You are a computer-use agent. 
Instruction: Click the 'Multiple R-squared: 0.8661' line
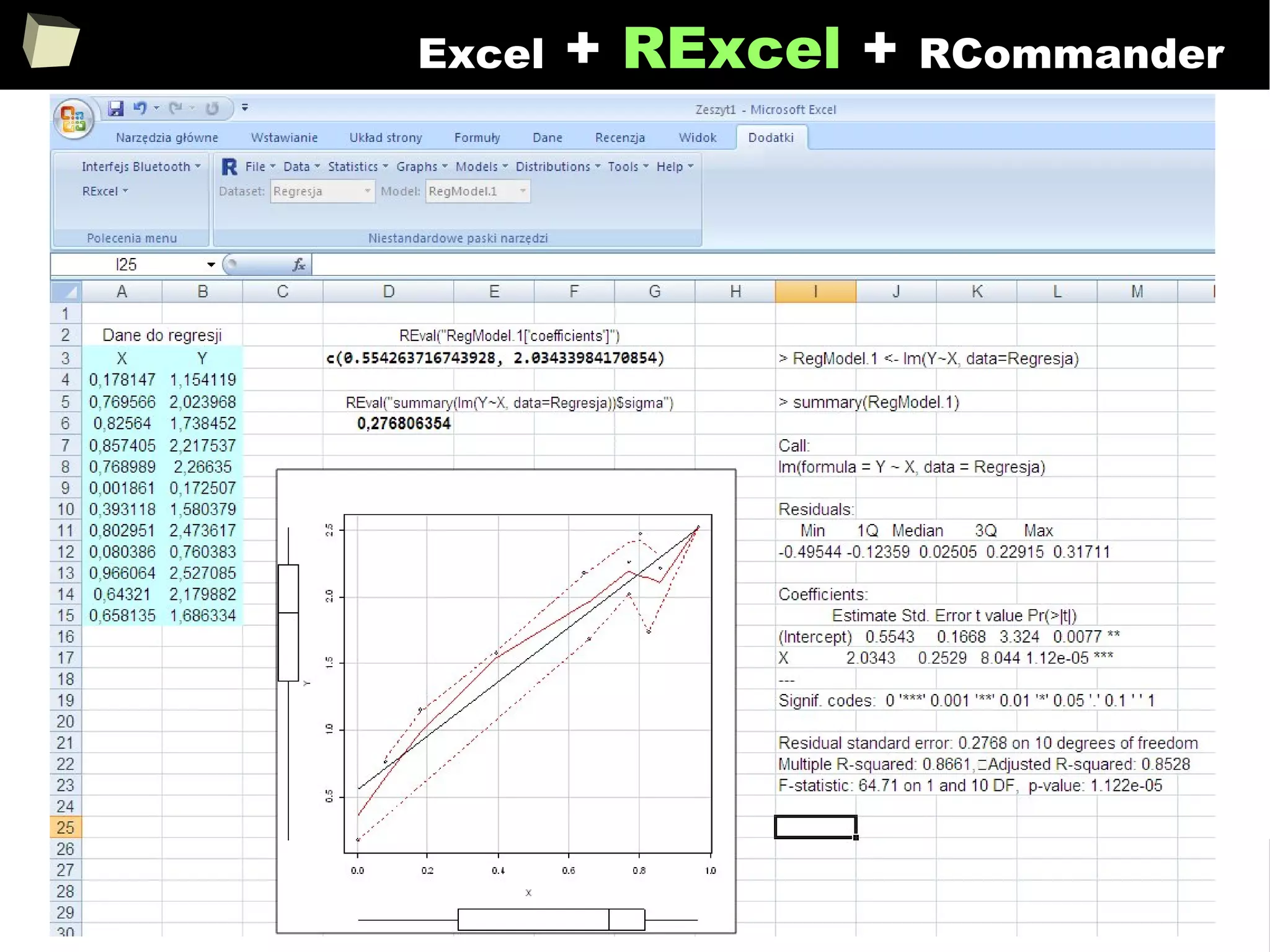tap(984, 764)
